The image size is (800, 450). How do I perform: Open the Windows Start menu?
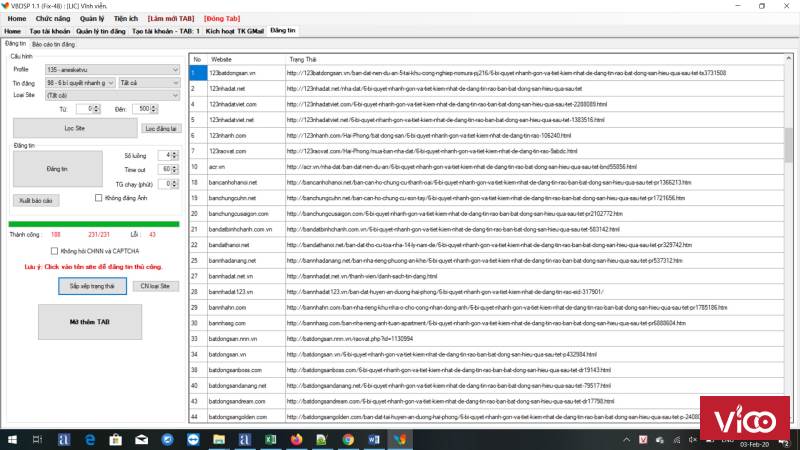[x=11, y=439]
